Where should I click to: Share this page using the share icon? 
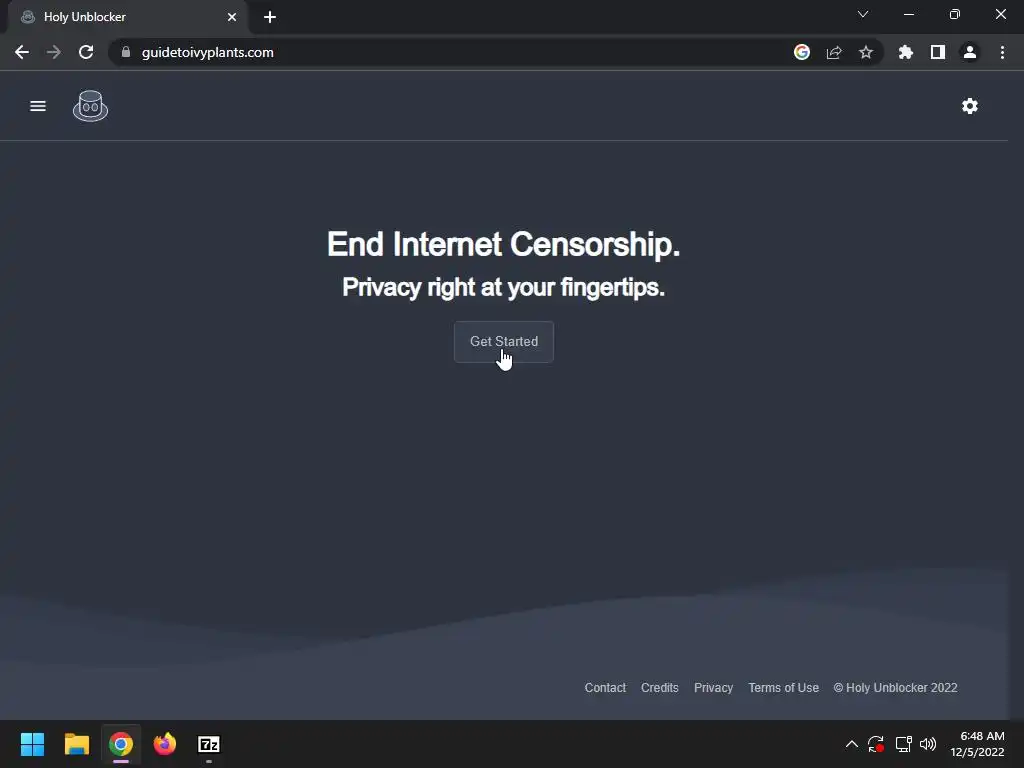coord(834,52)
